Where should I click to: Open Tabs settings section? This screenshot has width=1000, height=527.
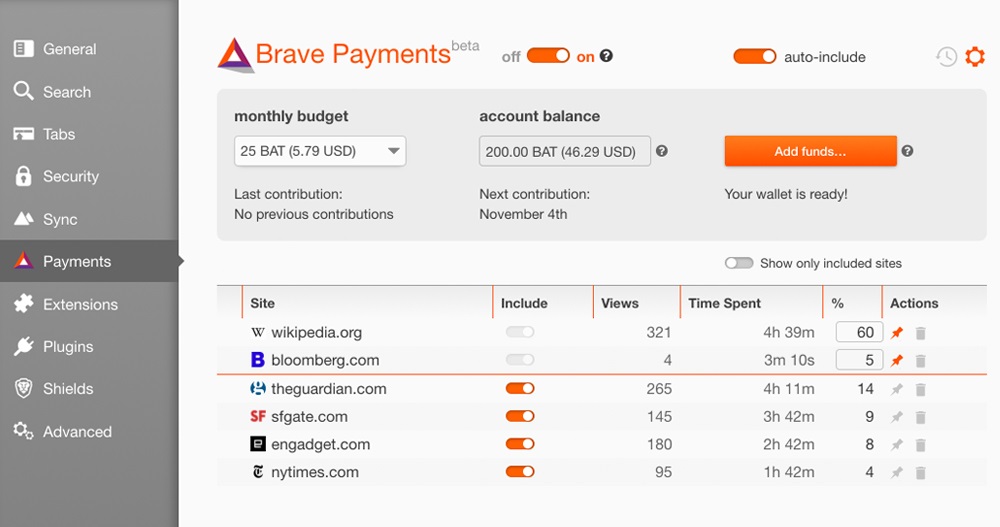click(89, 134)
